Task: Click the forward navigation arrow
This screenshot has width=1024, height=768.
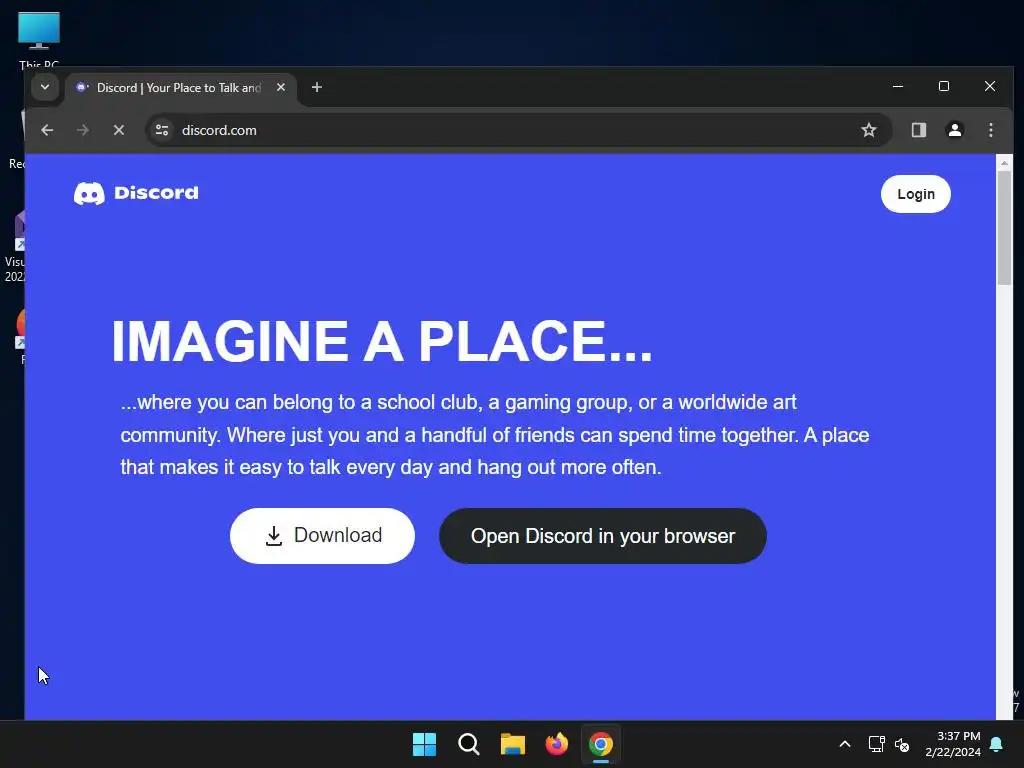Action: pos(83,130)
